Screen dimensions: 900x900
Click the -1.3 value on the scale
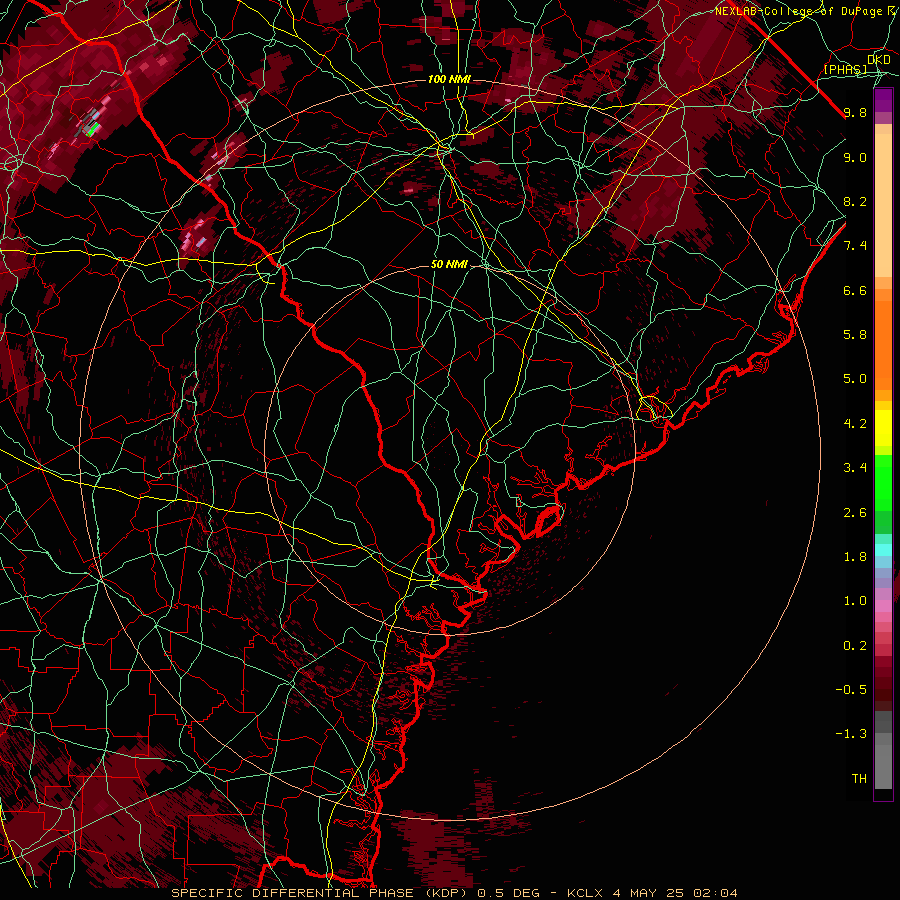851,735
